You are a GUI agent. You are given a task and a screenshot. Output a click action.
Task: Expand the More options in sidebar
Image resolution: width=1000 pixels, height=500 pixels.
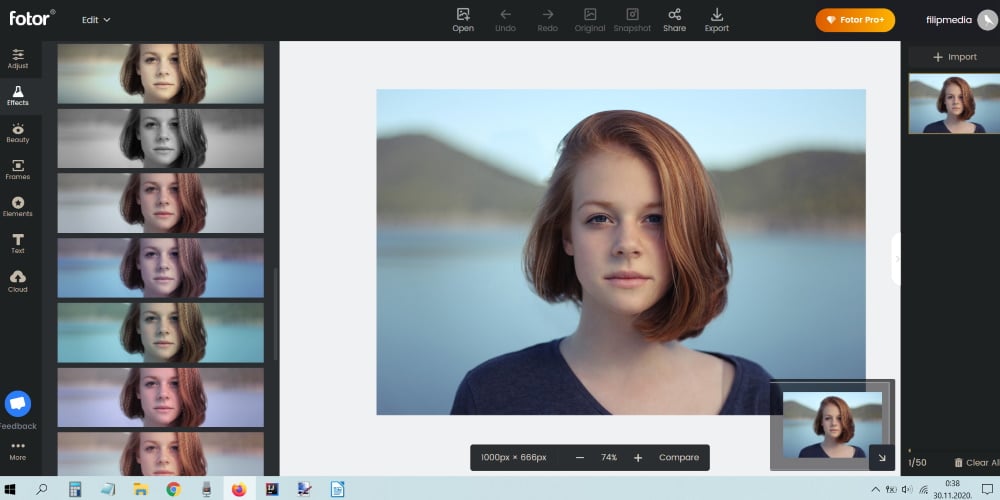18,450
